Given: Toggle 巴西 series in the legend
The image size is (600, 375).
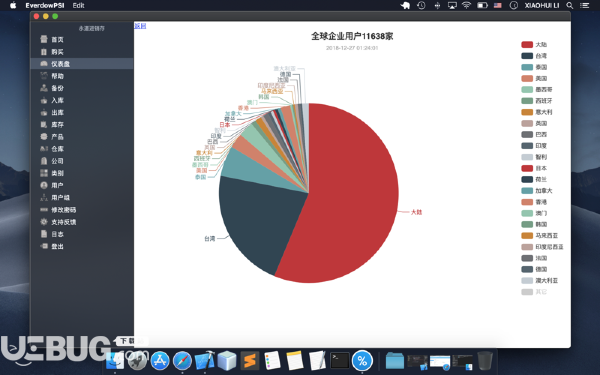Looking at the screenshot, I should [x=534, y=134].
